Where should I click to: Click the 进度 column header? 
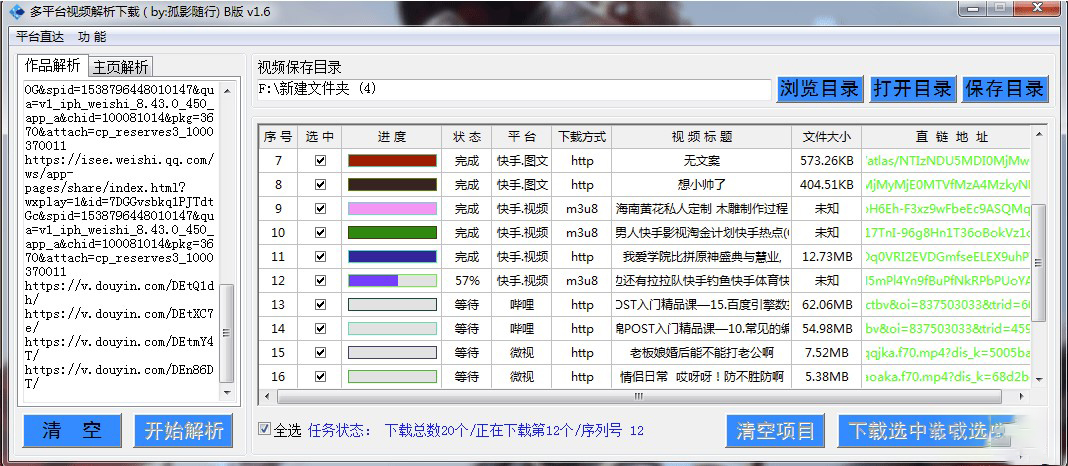pos(392,137)
